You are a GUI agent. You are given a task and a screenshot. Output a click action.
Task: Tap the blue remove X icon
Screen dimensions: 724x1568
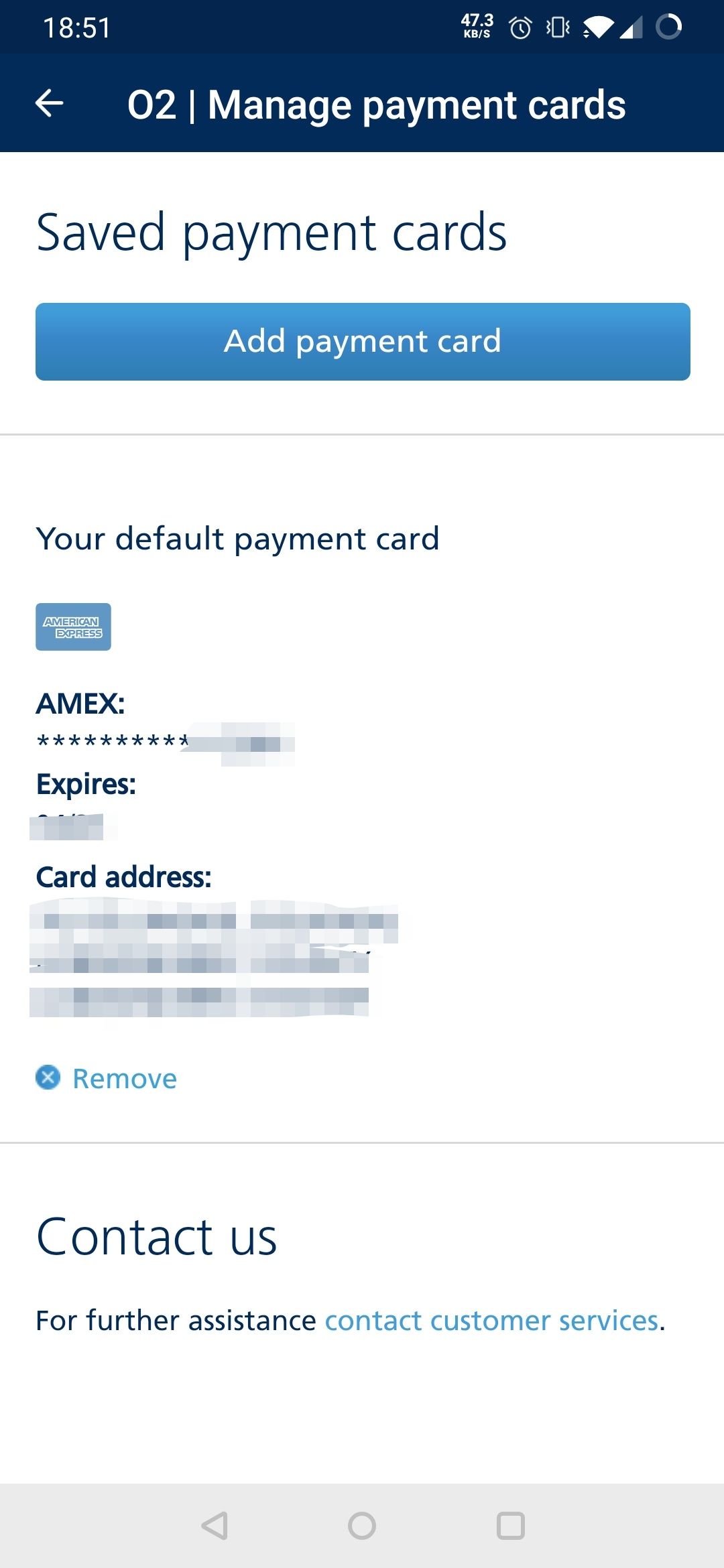coord(48,1077)
